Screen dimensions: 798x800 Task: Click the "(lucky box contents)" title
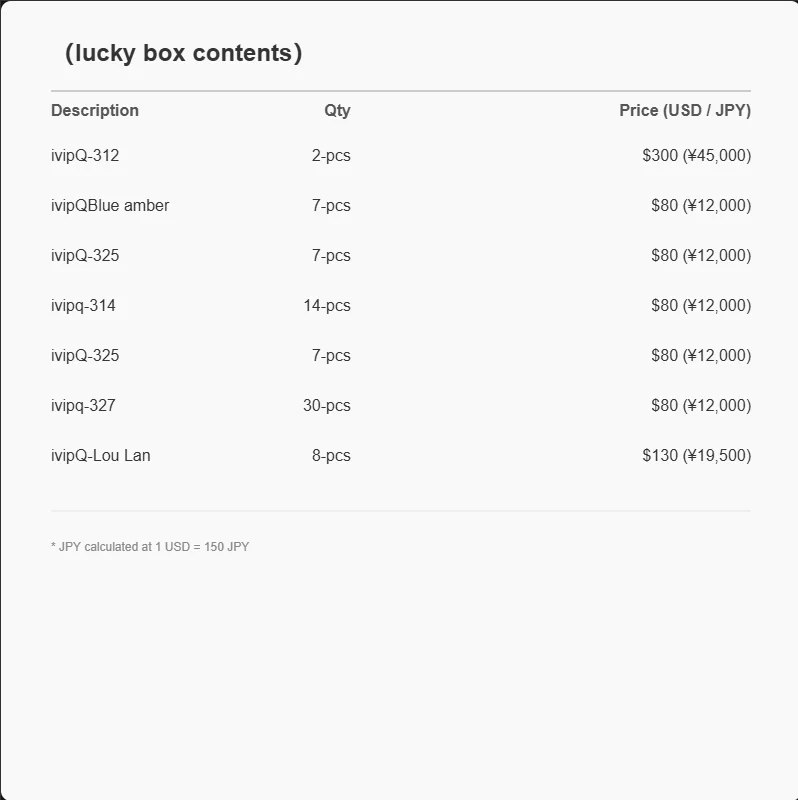click(183, 53)
